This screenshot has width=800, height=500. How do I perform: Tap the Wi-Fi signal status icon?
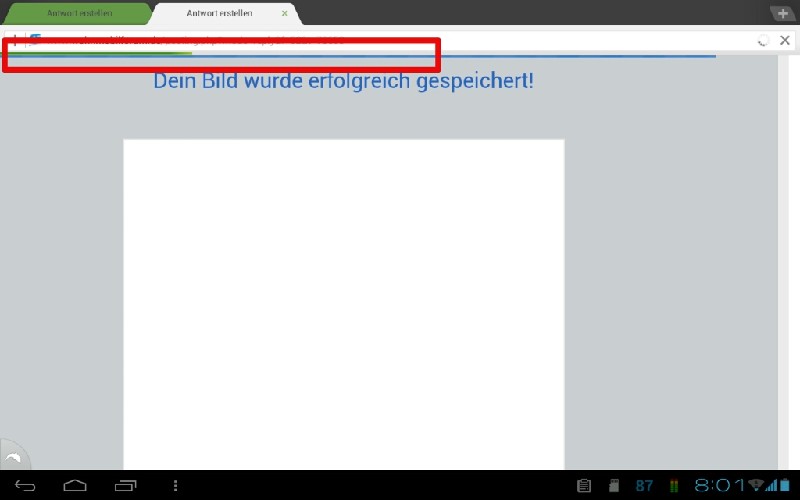755,486
